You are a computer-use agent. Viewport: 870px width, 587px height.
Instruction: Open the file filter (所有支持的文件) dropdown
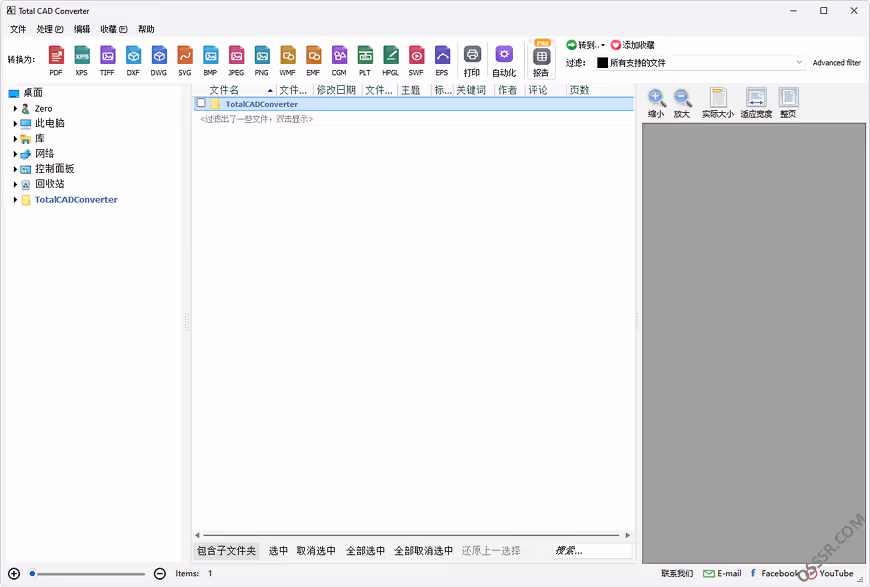700,63
